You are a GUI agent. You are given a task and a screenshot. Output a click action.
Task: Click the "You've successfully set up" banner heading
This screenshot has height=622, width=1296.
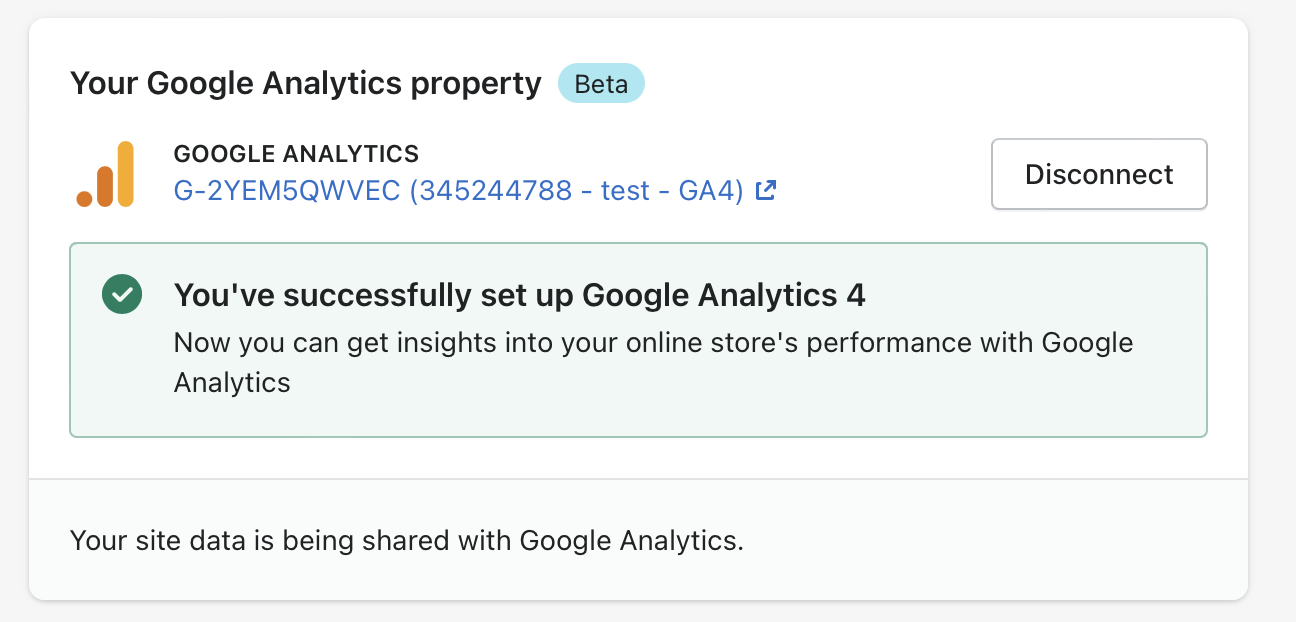(376, 295)
